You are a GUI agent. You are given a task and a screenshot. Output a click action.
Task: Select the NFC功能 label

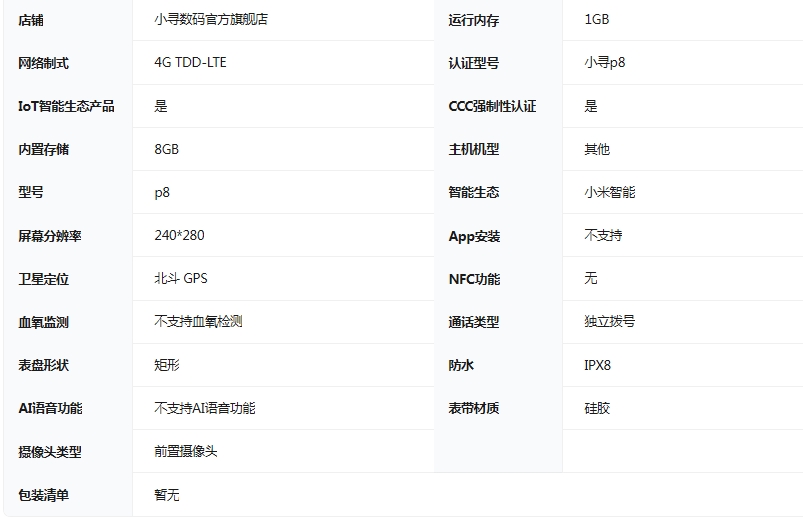coord(474,279)
